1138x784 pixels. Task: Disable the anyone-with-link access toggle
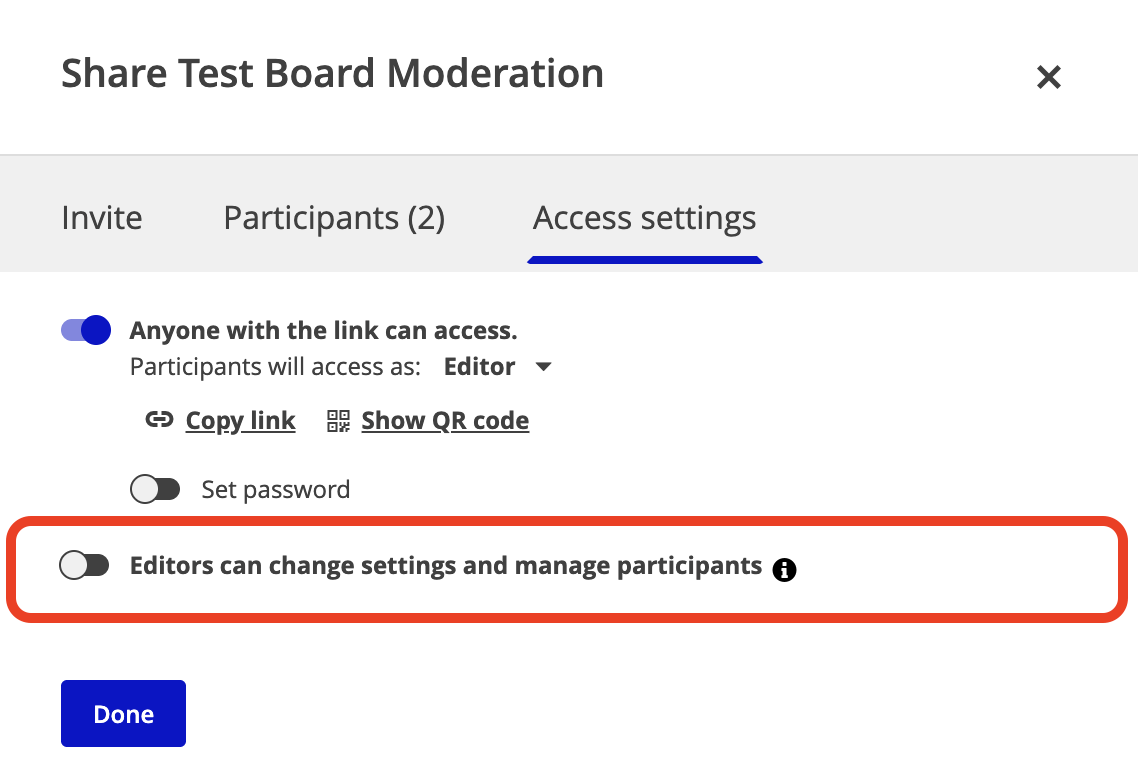point(86,330)
